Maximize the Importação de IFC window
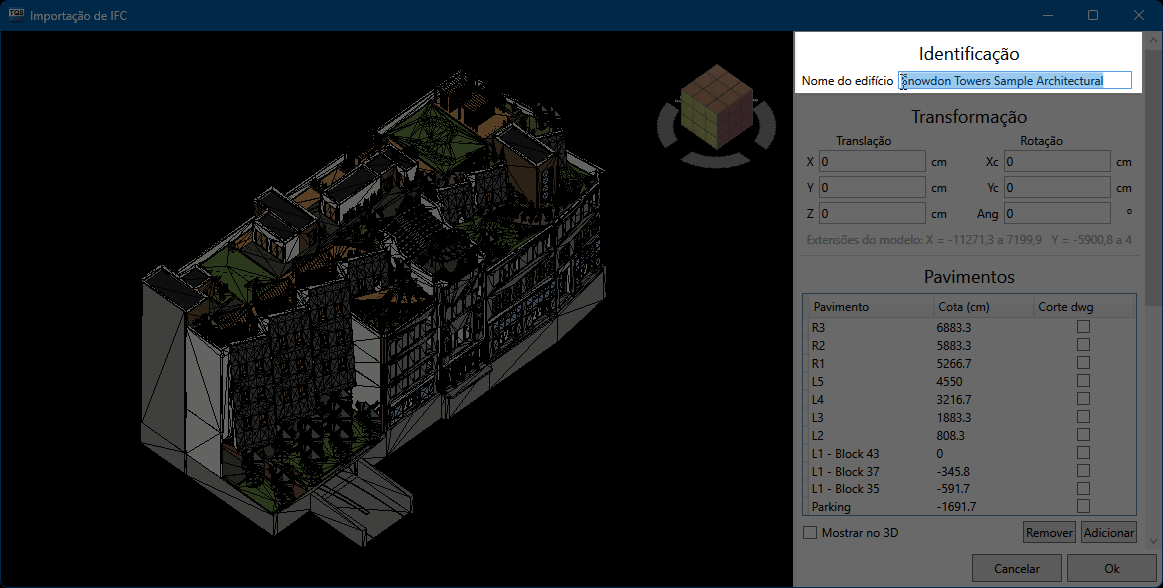This screenshot has width=1163, height=588. click(x=1093, y=15)
